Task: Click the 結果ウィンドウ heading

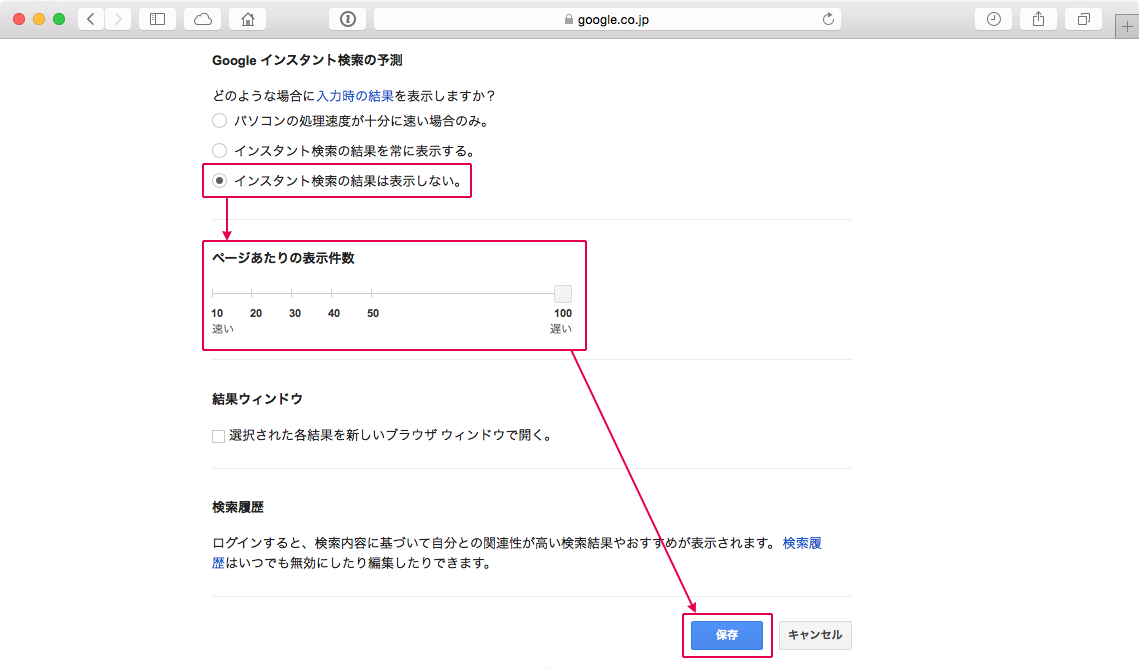Action: (257, 399)
